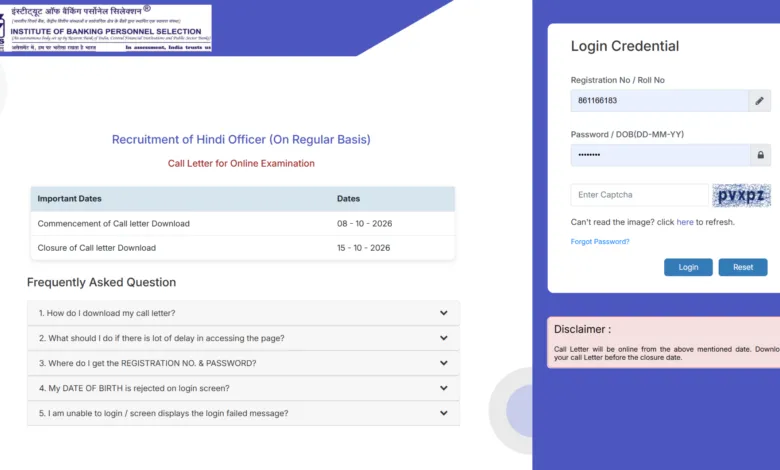780x470 pixels.
Task: Click the captcha image pvxpz
Action: [x=741, y=195]
